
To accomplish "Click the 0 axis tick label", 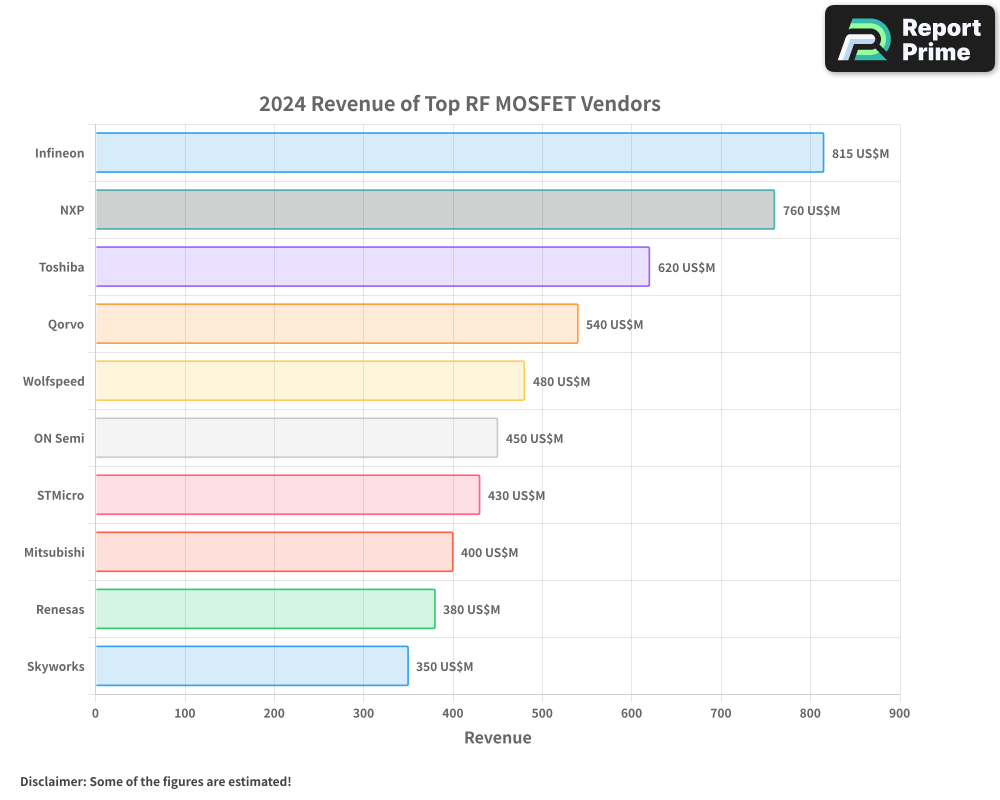I will tap(95, 712).
